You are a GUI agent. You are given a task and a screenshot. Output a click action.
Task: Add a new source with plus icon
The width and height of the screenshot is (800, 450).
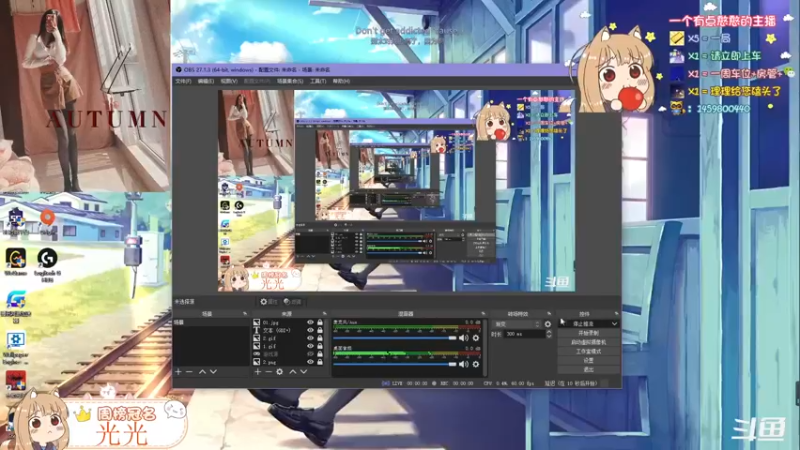pyautogui.click(x=258, y=372)
